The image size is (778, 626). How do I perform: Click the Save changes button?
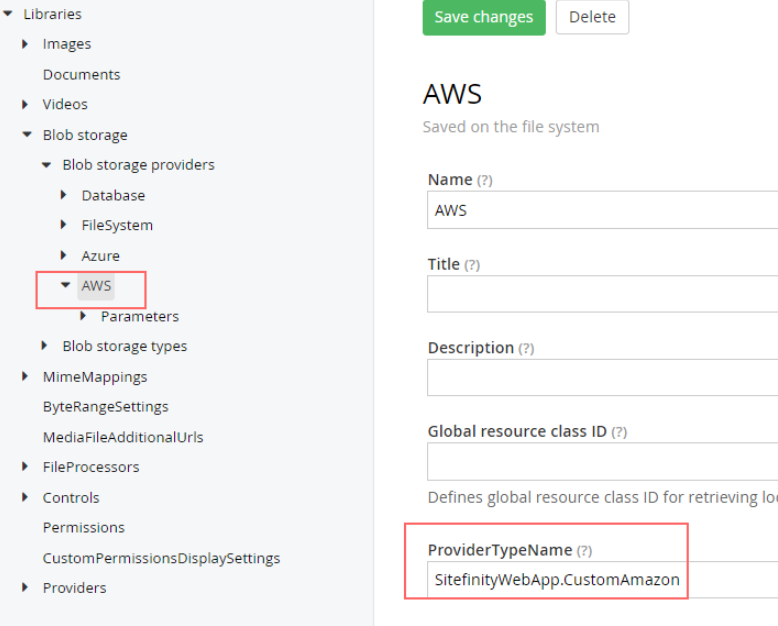pos(484,18)
